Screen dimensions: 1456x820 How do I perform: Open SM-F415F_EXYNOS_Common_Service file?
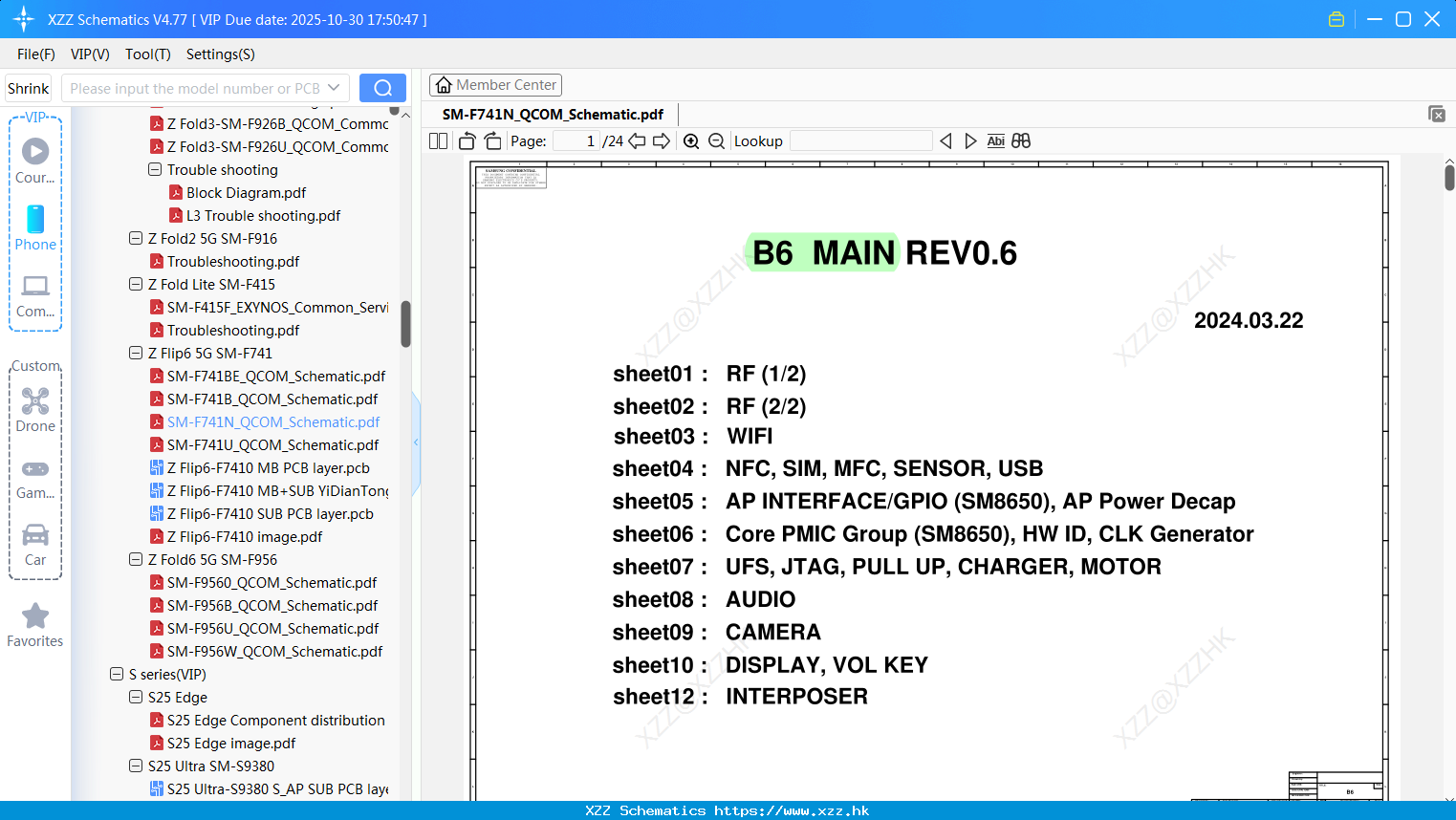[277, 307]
